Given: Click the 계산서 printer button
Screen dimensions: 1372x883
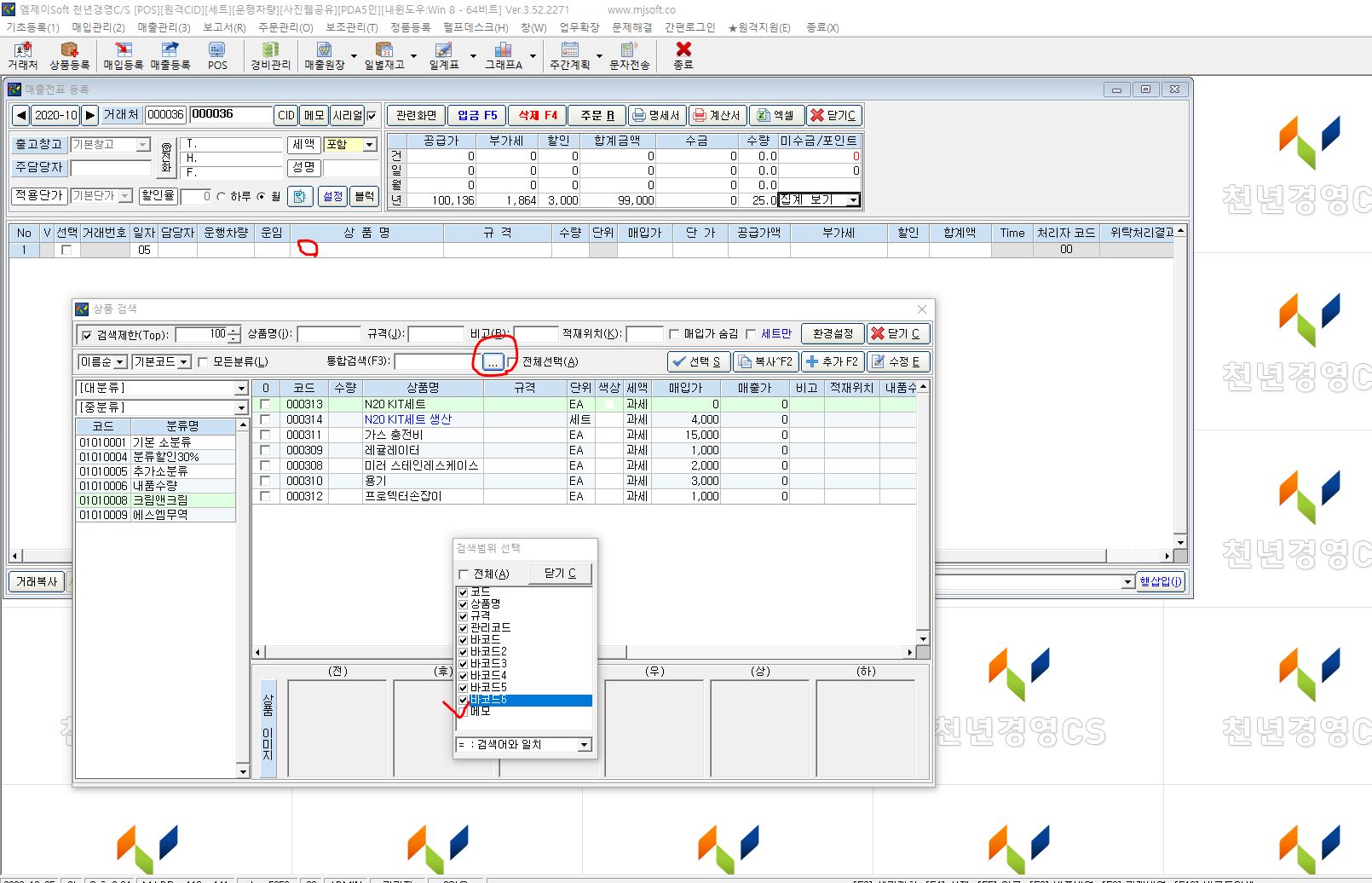Looking at the screenshot, I should [718, 115].
